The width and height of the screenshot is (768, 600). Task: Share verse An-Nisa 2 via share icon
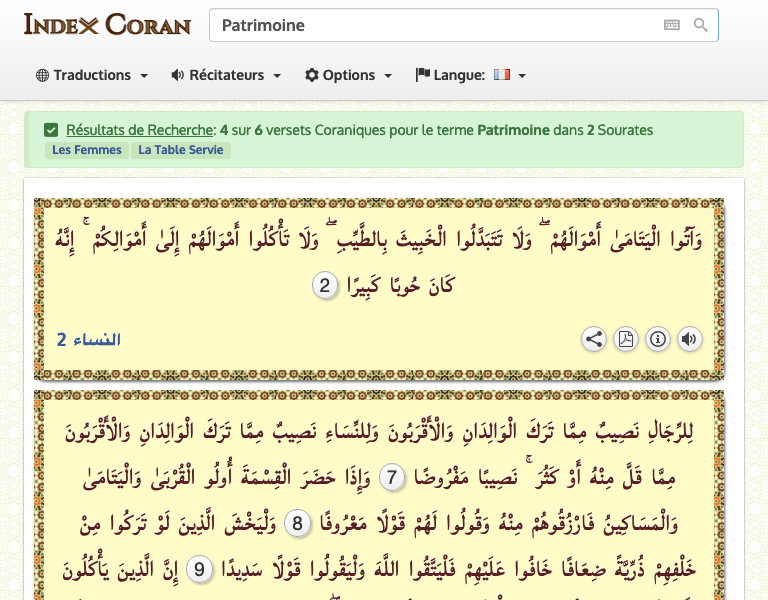(594, 339)
